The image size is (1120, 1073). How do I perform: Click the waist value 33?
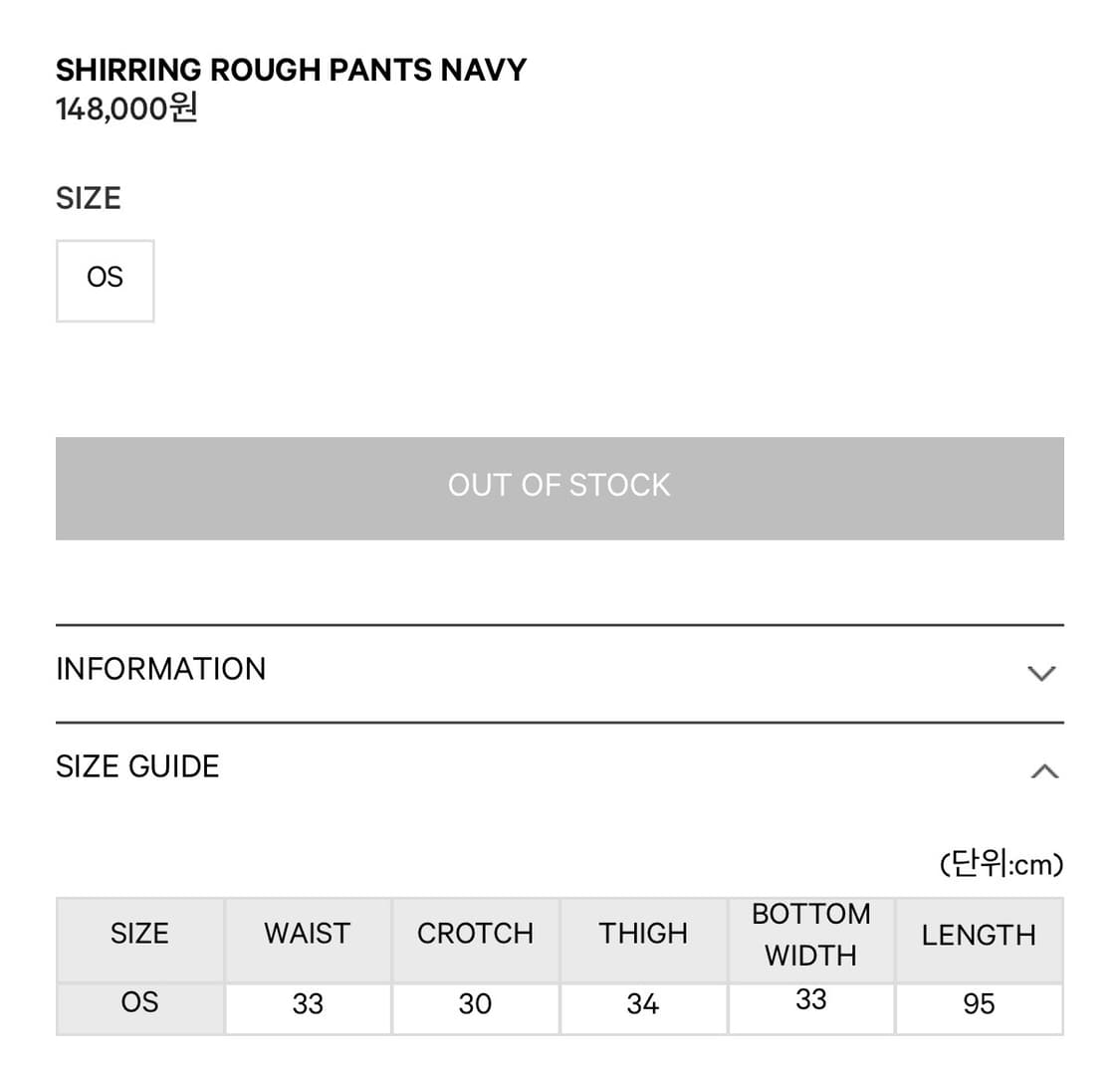tap(307, 1004)
